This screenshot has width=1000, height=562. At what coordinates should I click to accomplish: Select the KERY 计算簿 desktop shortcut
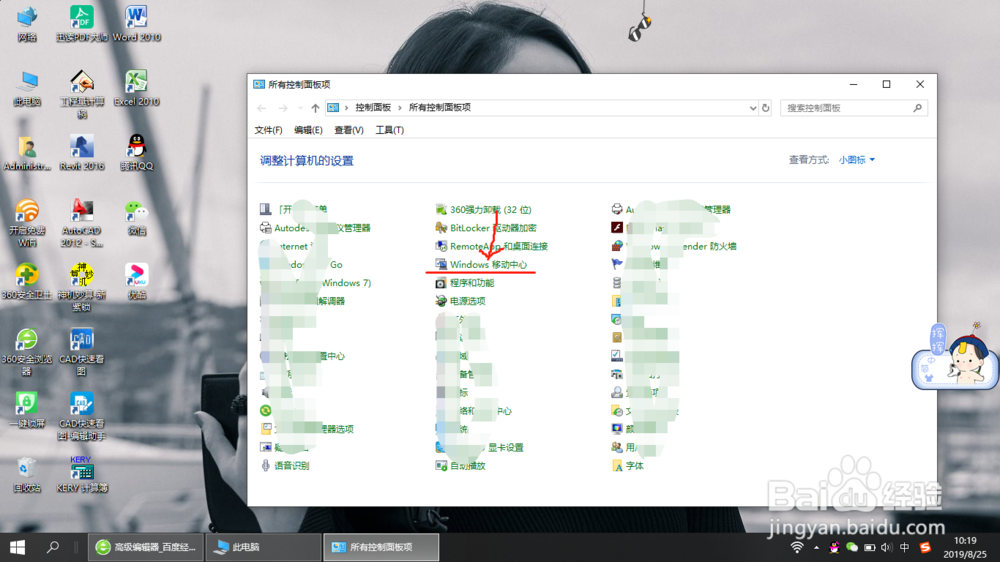coord(82,475)
